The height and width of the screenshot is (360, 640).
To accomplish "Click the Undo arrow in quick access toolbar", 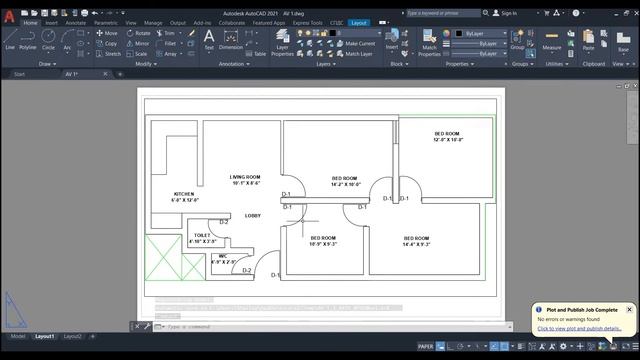I will [95, 13].
